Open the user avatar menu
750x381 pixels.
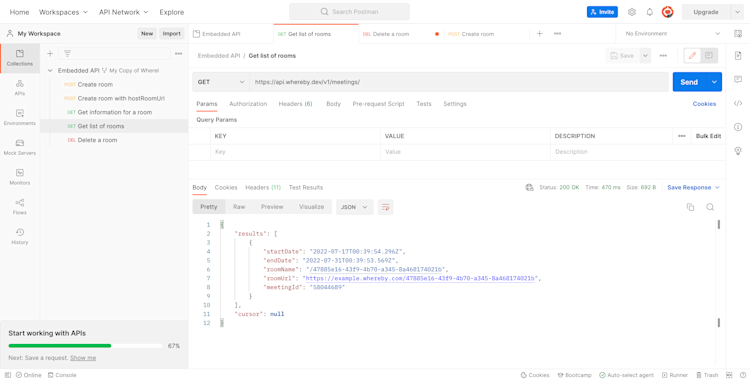coord(667,12)
